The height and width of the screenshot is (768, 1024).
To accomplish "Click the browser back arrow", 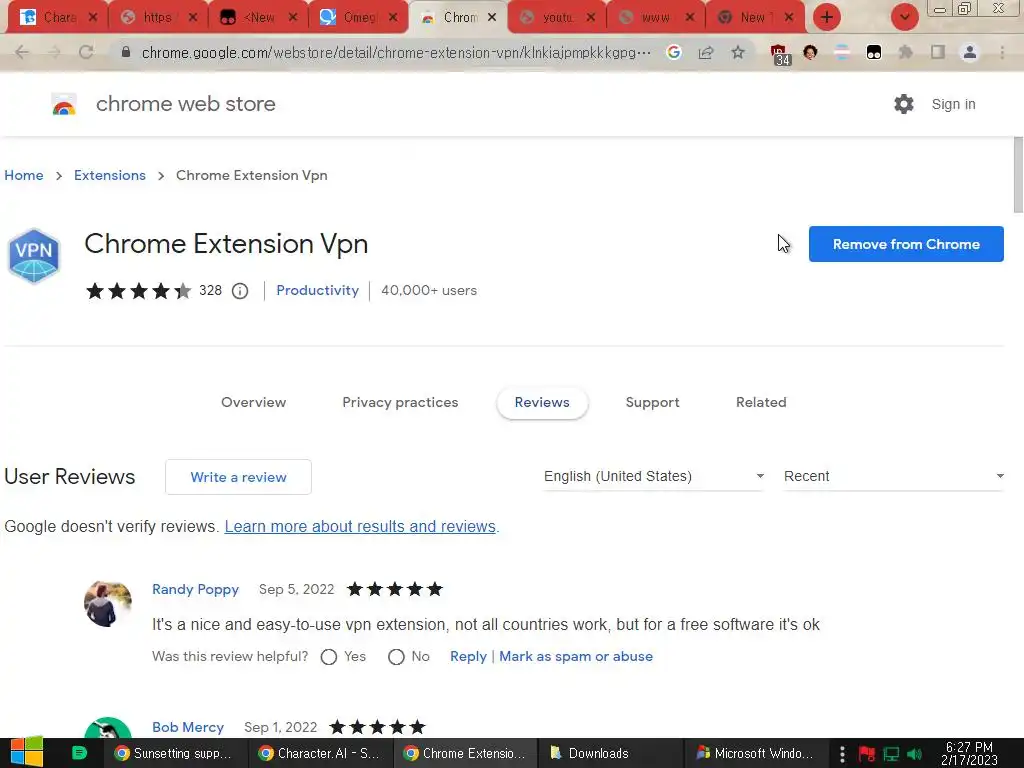I will click(22, 52).
